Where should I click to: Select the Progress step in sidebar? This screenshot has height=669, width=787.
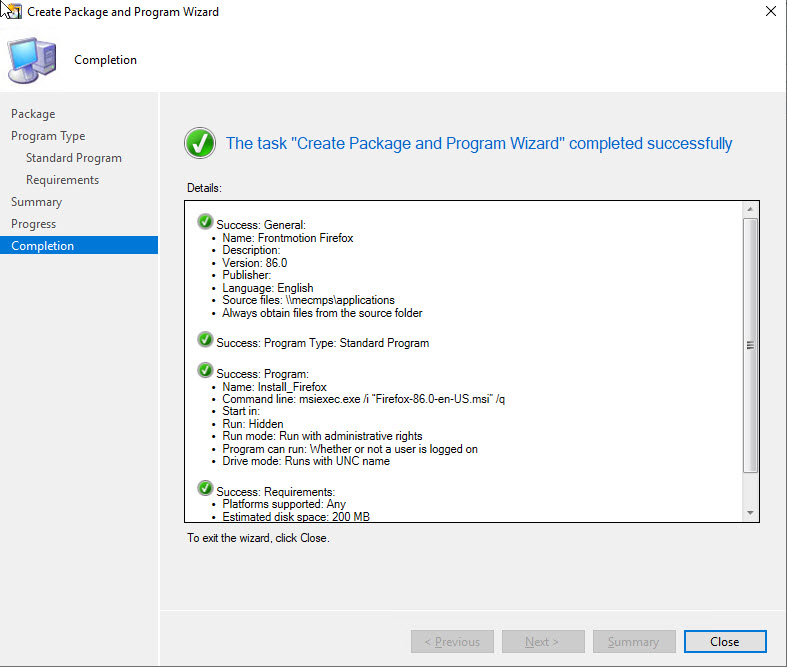(33, 224)
